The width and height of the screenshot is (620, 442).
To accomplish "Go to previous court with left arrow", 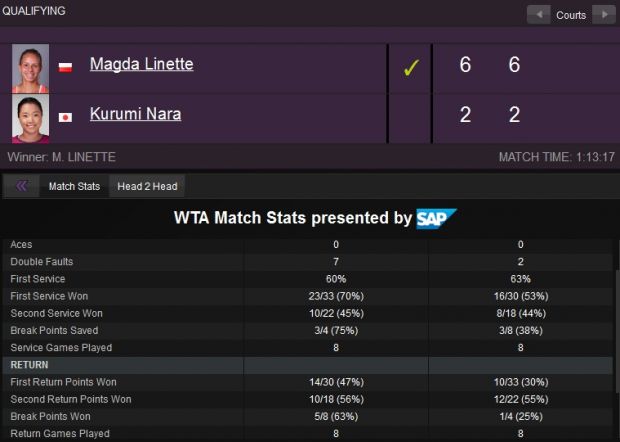I will 539,15.
